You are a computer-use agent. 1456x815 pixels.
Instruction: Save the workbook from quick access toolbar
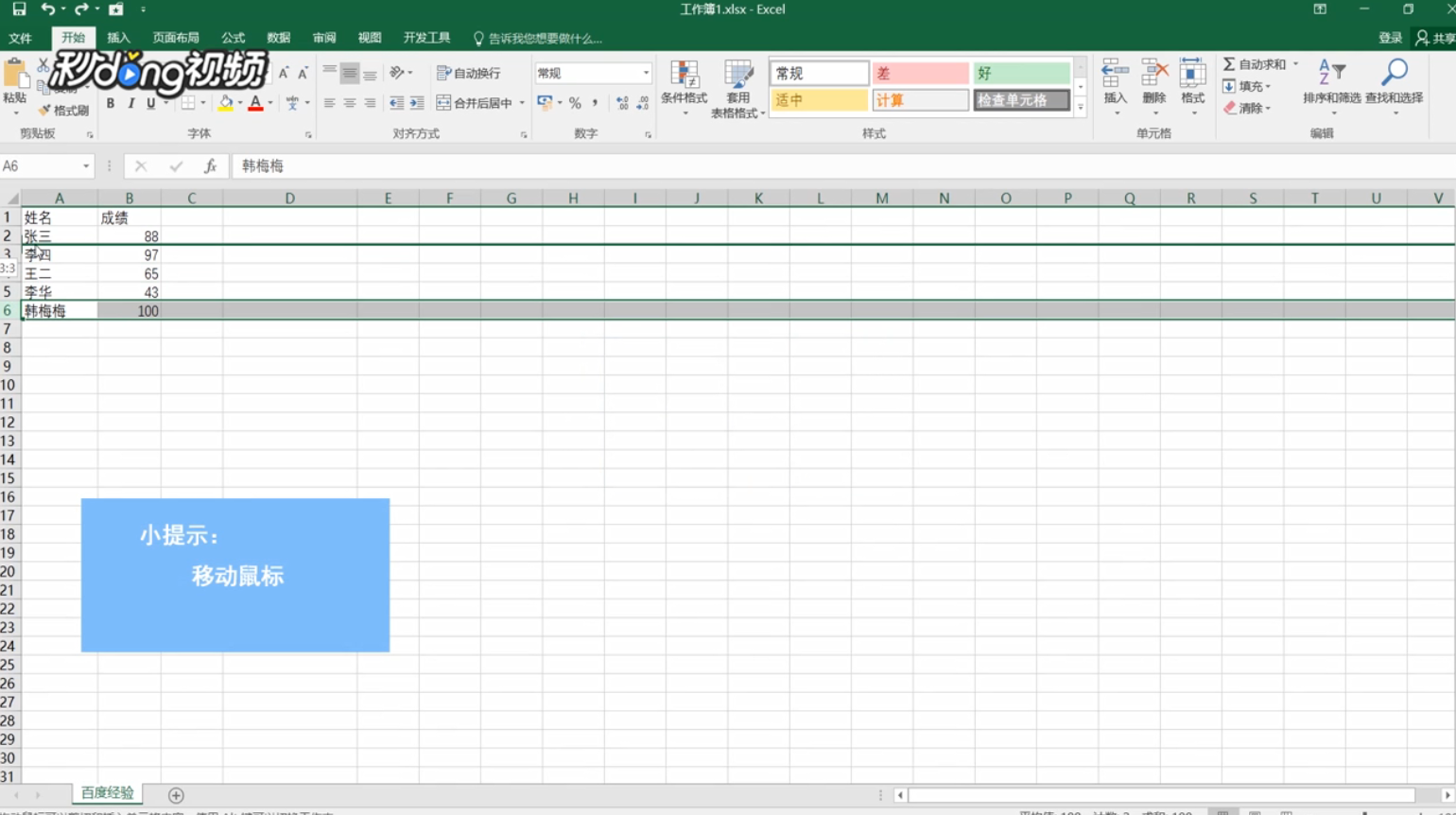point(19,9)
